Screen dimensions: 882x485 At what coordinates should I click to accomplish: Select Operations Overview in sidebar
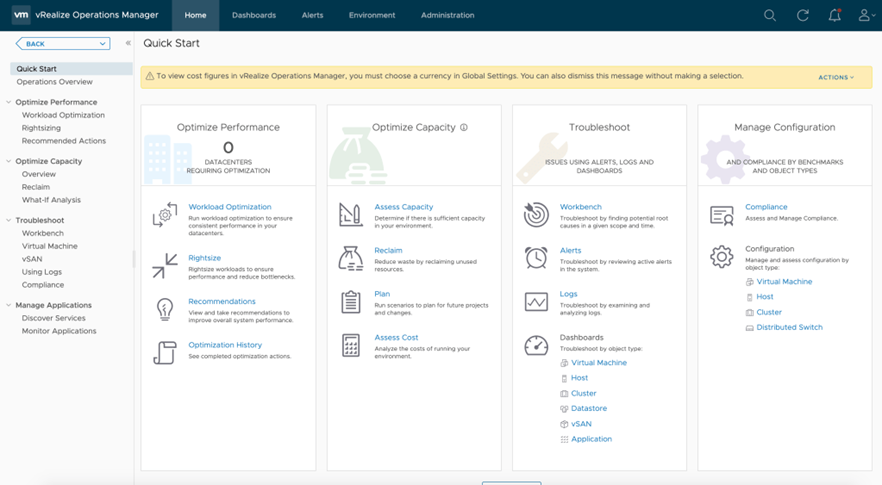(x=55, y=82)
